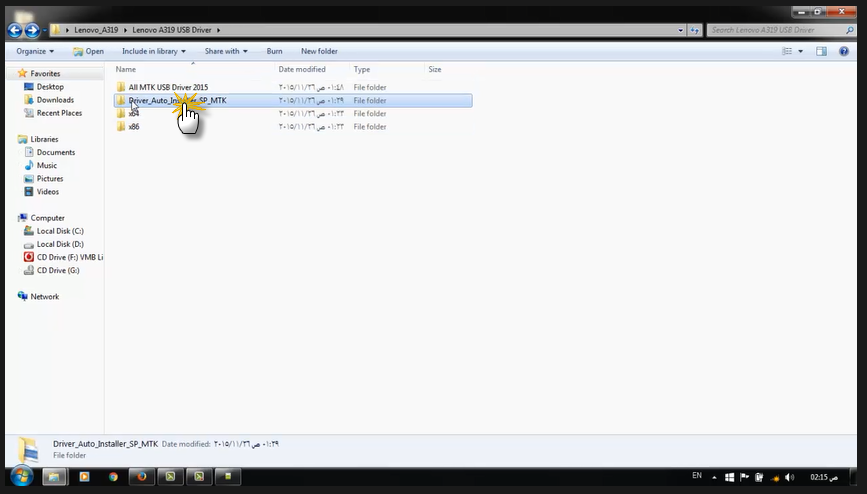Click the All MTK USB Driver 2015 folder icon
The width and height of the screenshot is (867, 494).
pos(121,87)
